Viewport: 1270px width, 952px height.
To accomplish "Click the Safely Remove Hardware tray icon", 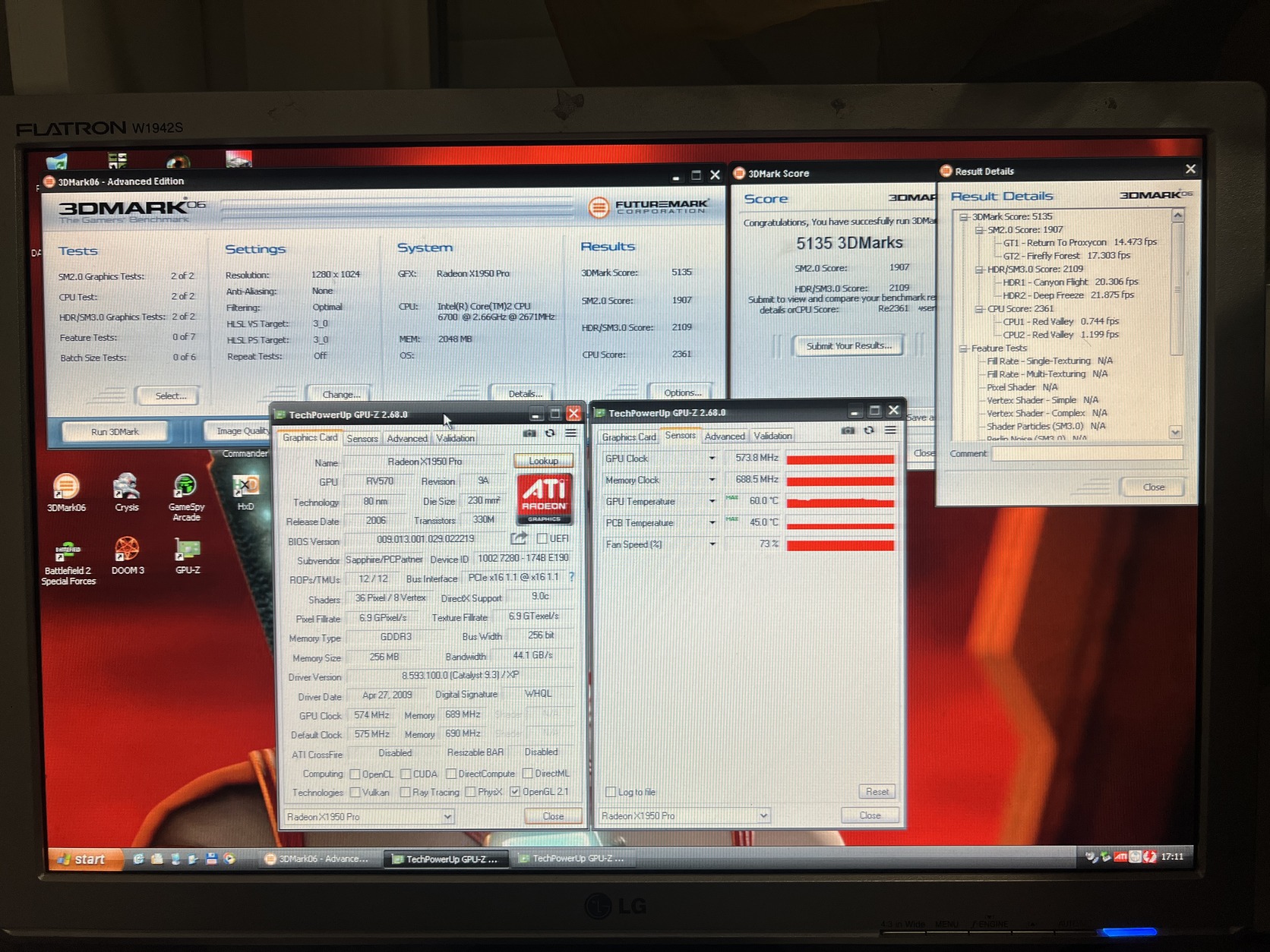I will pyautogui.click(x=1105, y=857).
